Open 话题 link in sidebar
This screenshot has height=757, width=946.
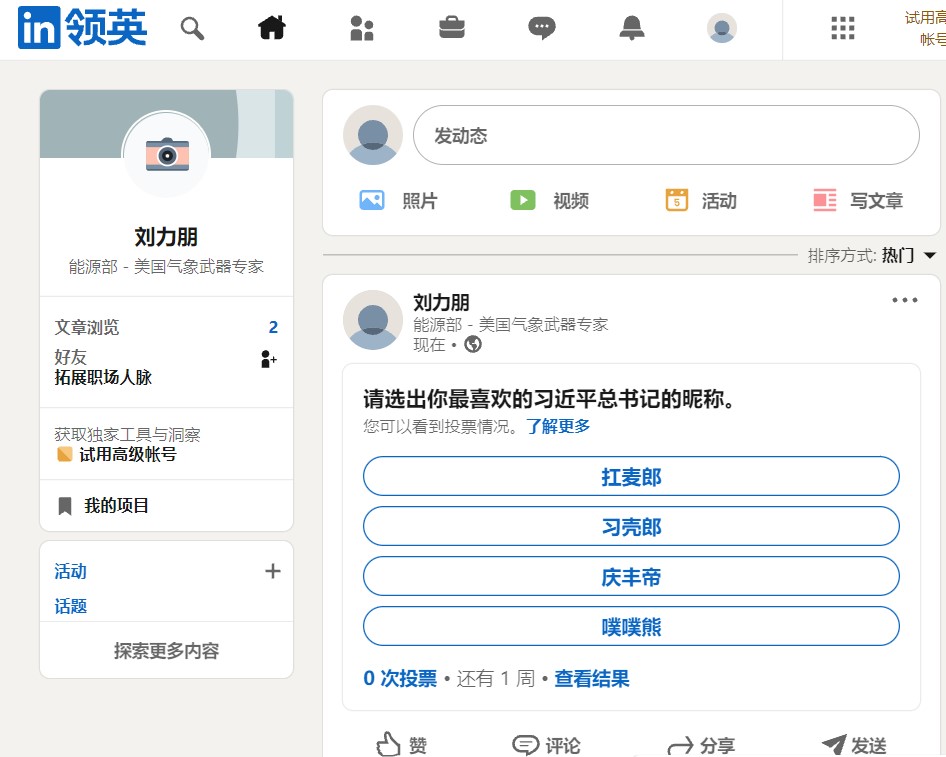pyautogui.click(x=71, y=606)
